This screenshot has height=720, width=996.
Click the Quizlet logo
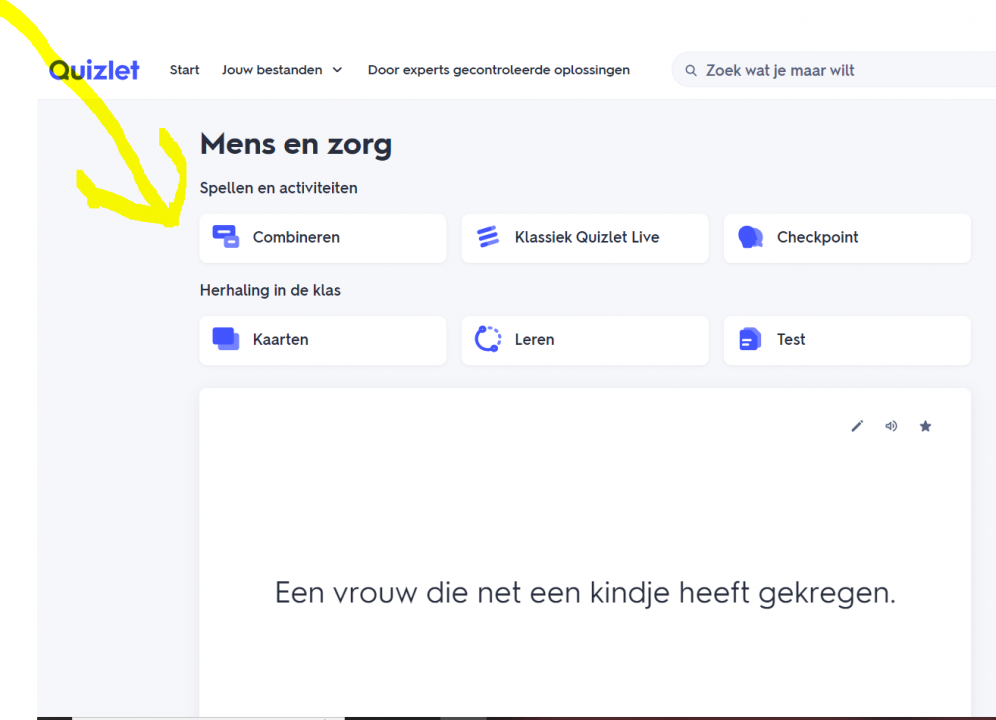point(93,69)
